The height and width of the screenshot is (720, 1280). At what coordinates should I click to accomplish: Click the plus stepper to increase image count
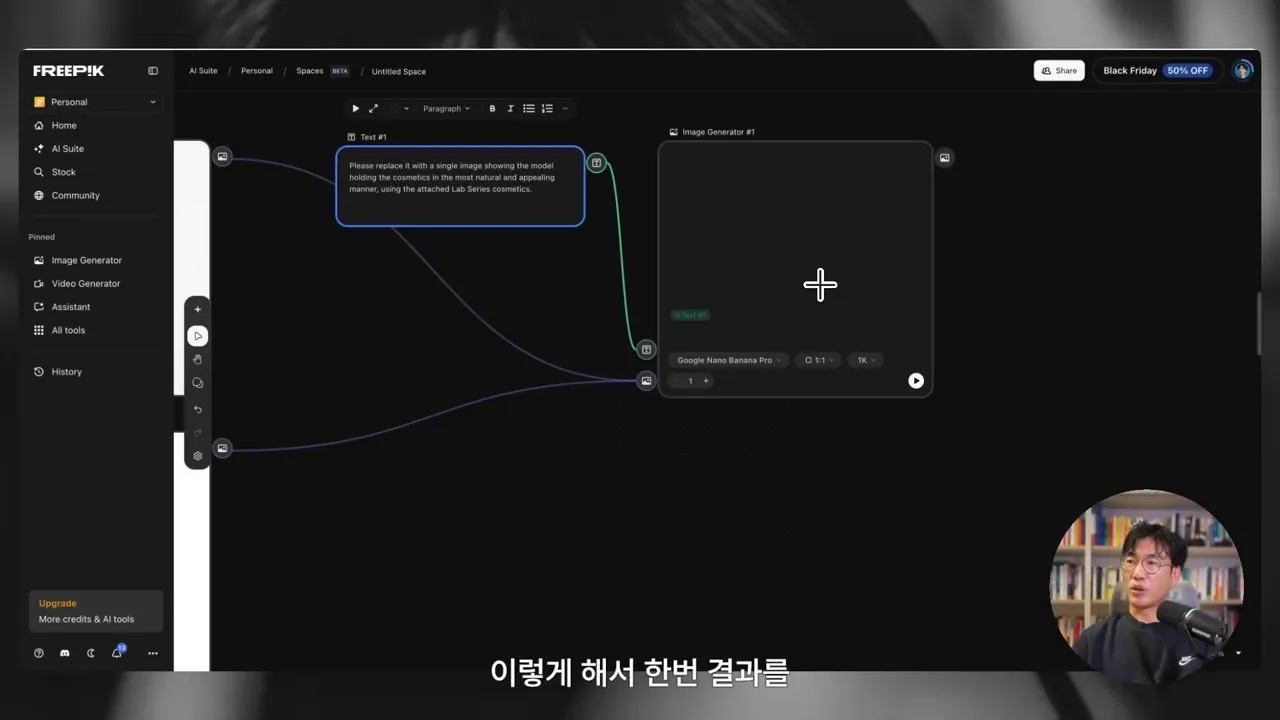pos(706,381)
